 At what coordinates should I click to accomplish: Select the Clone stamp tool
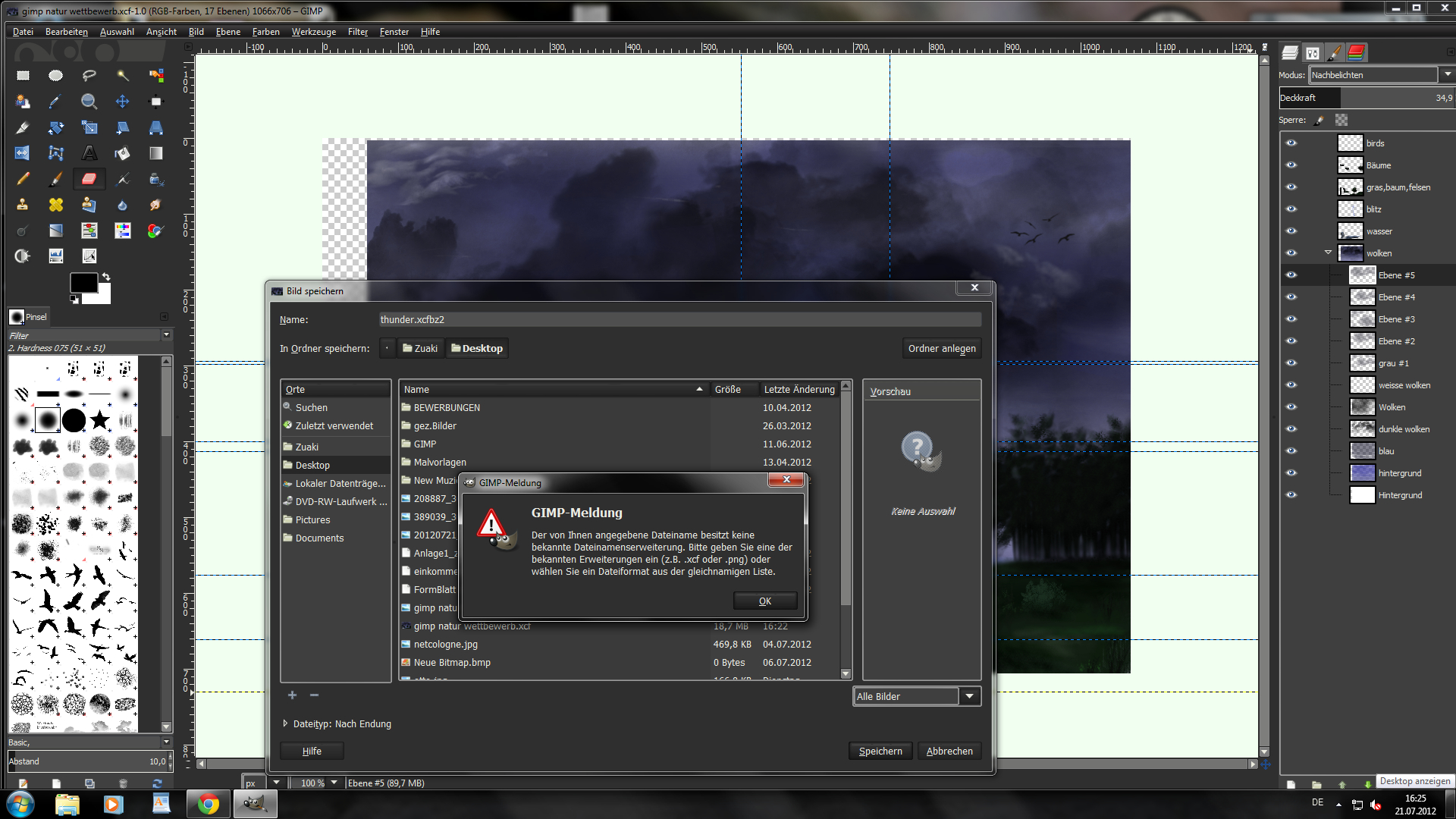(x=23, y=205)
